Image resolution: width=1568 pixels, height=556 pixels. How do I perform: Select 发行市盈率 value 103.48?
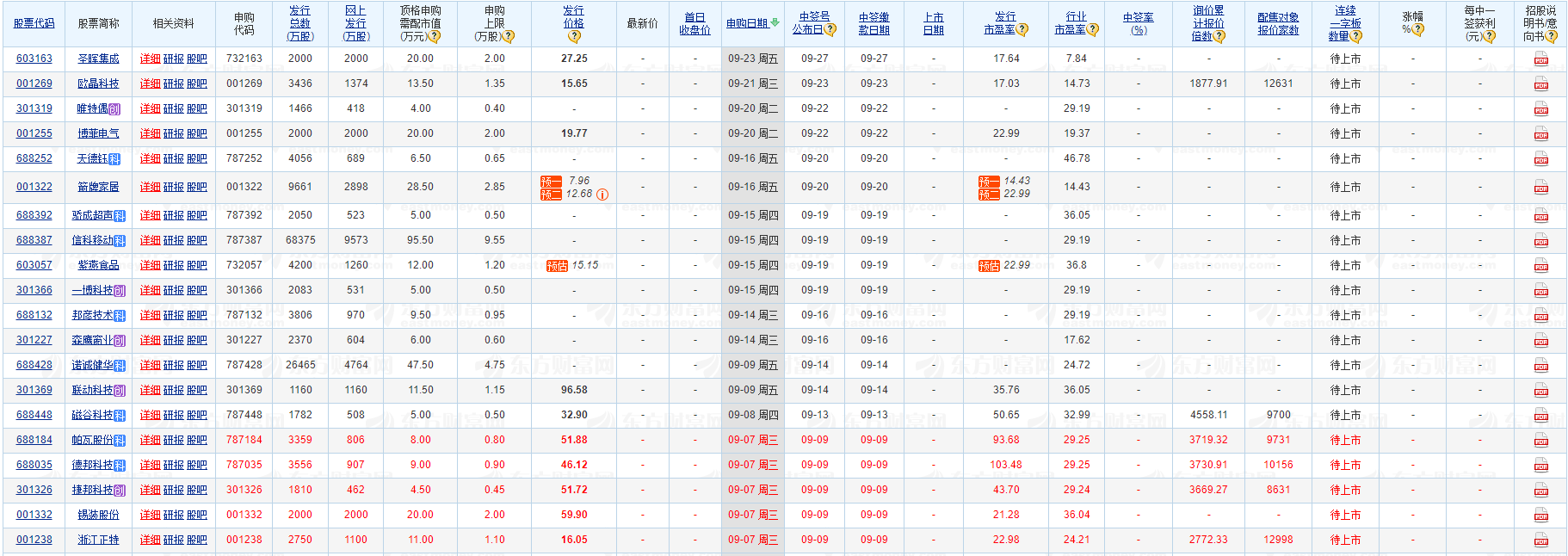(1005, 465)
